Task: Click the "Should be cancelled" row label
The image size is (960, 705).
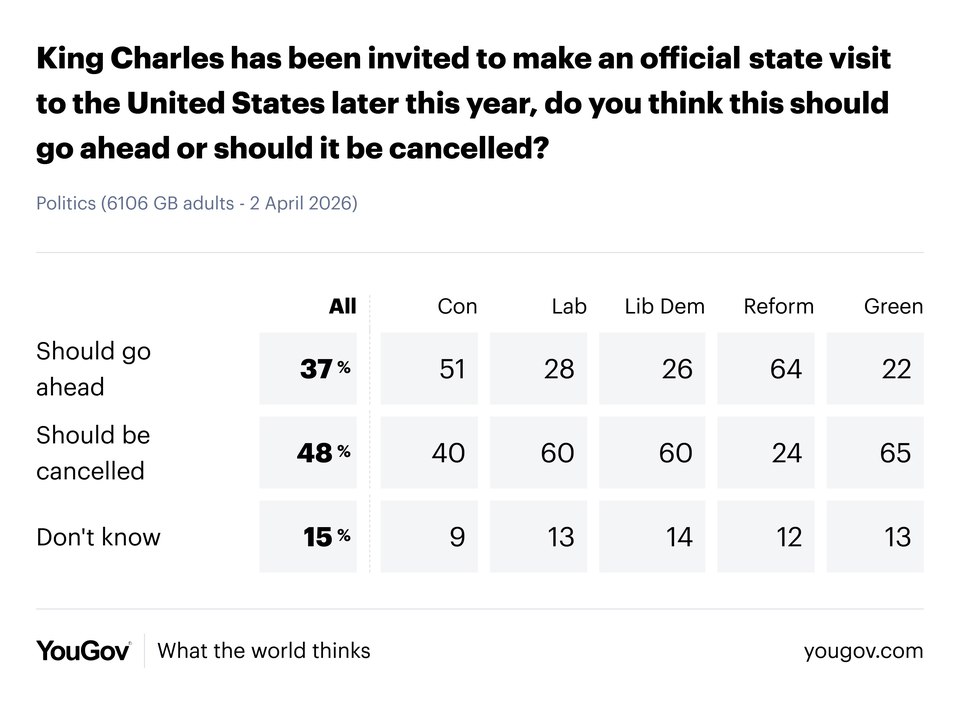Action: 93,453
